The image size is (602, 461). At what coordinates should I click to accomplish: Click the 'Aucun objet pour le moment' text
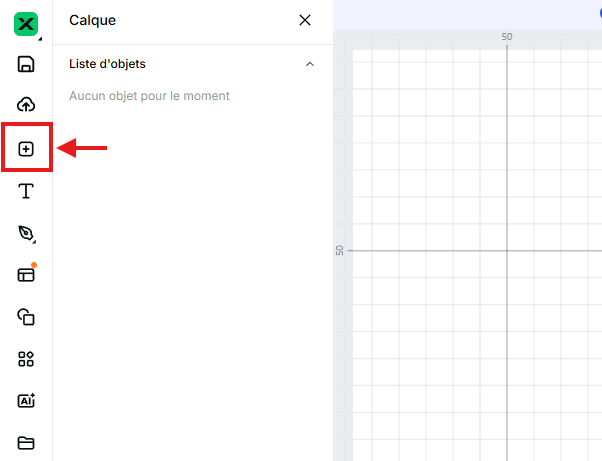tap(149, 96)
